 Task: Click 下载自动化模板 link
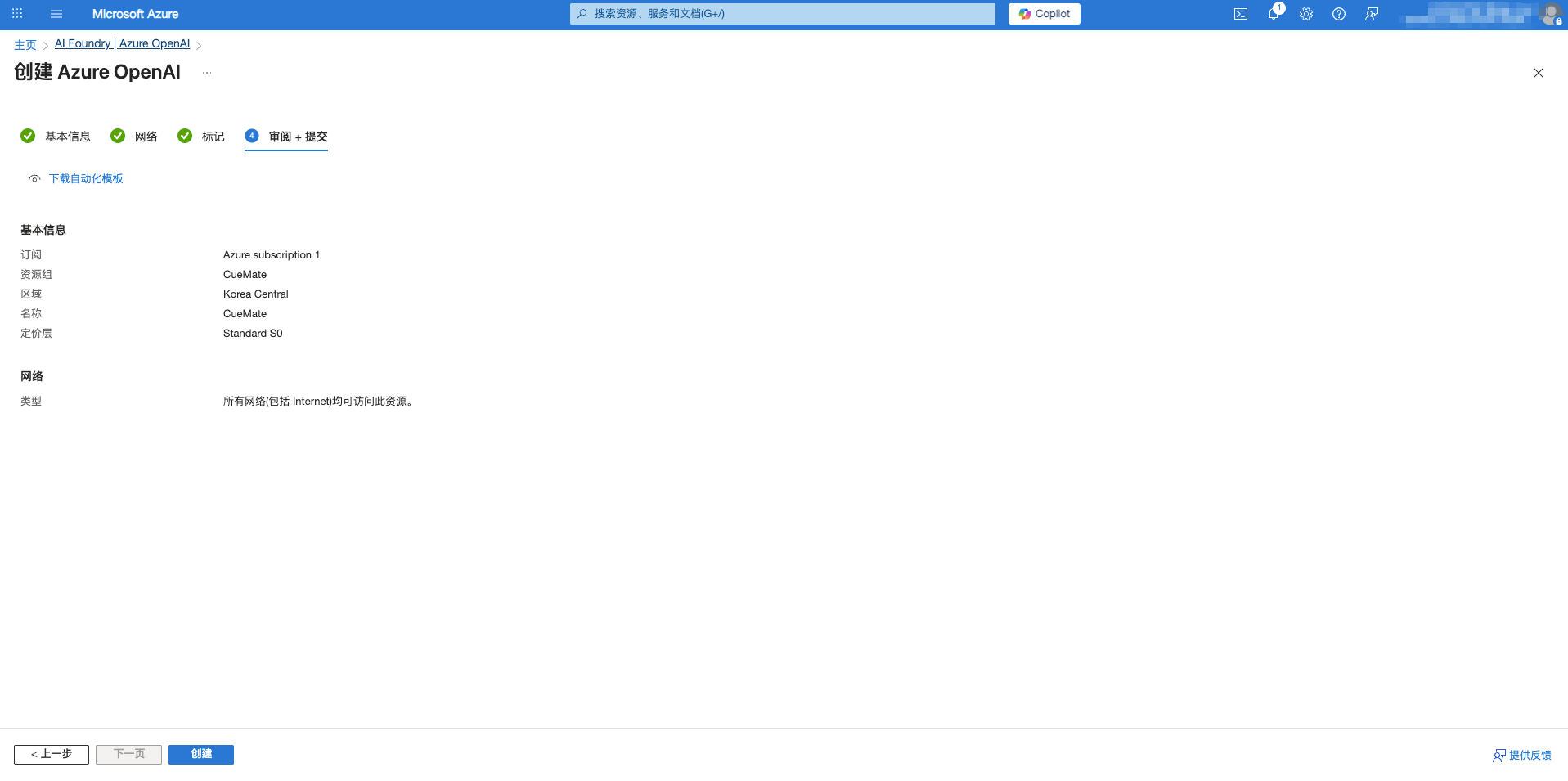click(86, 179)
